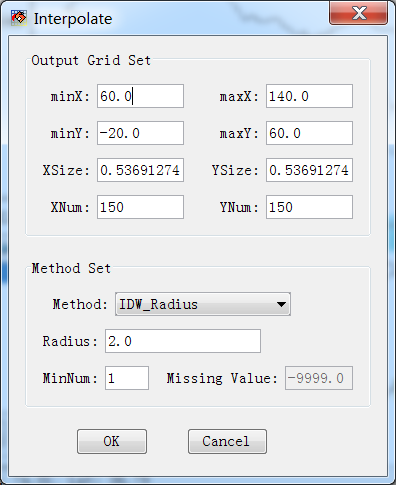Select the MinNum input box
Screen dimensions: 396x485
pyautogui.click(x=127, y=378)
